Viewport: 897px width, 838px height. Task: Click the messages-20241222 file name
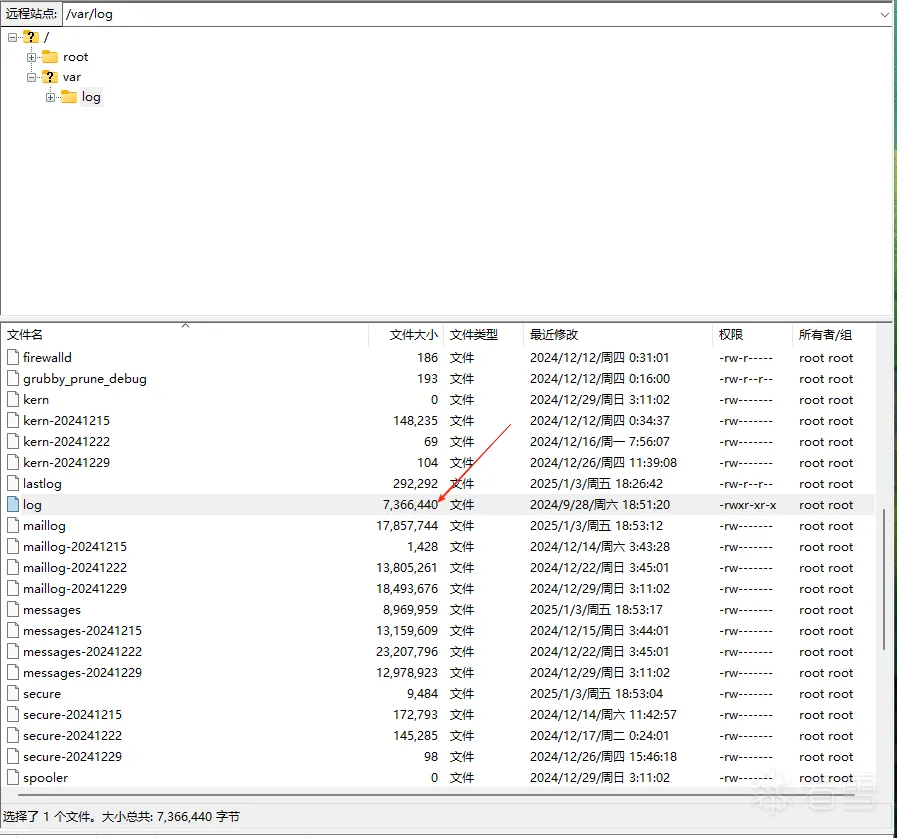click(82, 652)
